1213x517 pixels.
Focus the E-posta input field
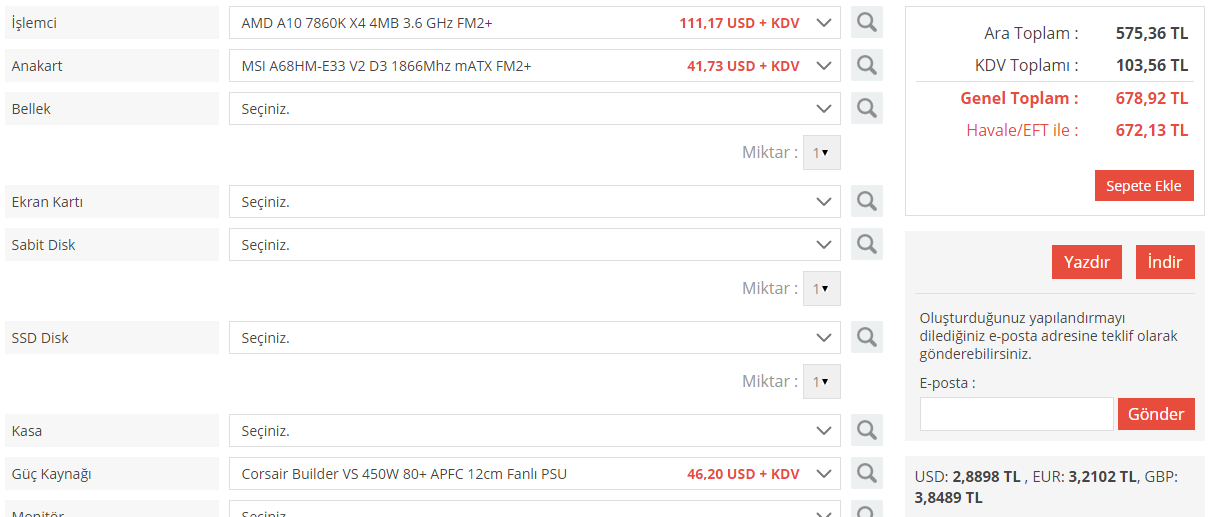(x=1017, y=414)
